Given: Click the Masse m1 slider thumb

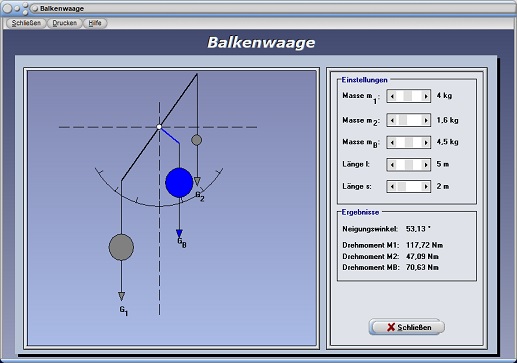Looking at the screenshot, I should pos(408,96).
